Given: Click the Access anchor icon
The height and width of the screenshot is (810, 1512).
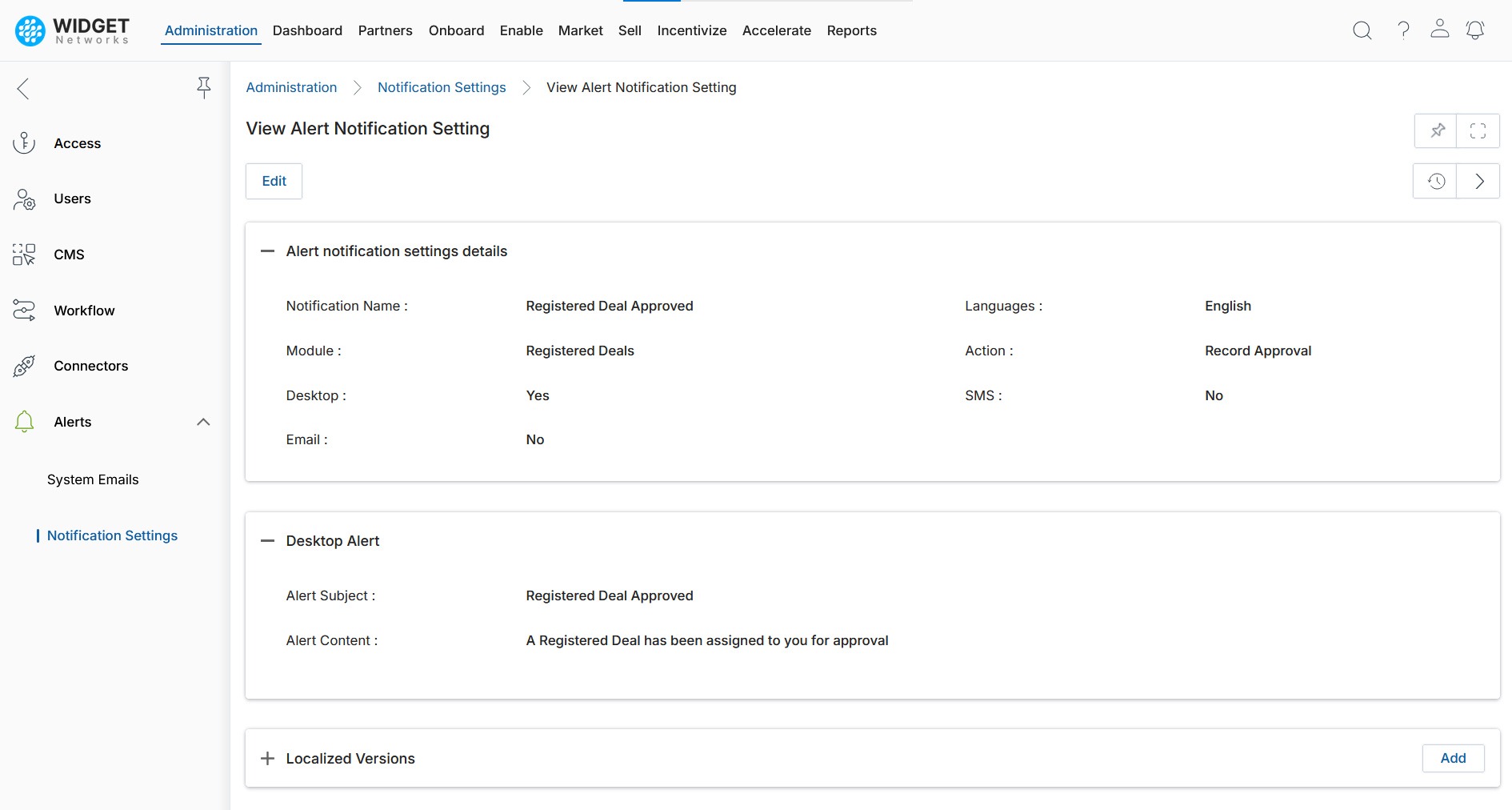Looking at the screenshot, I should [x=24, y=143].
